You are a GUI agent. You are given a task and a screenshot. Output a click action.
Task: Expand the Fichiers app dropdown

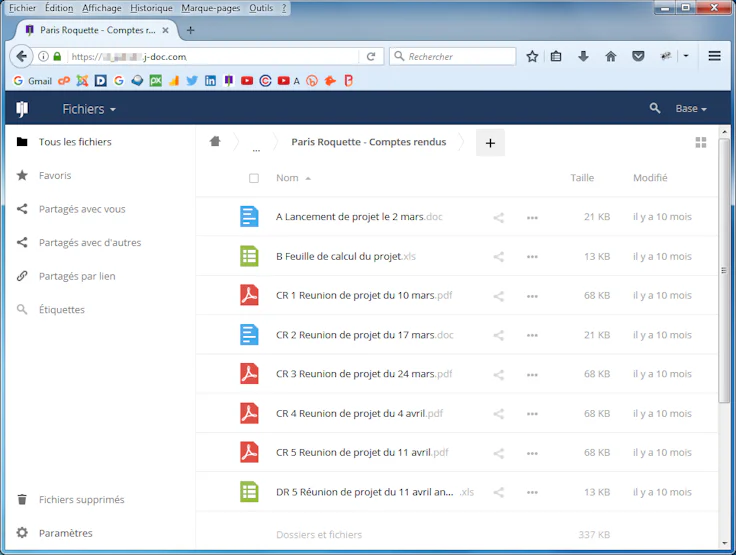89,109
